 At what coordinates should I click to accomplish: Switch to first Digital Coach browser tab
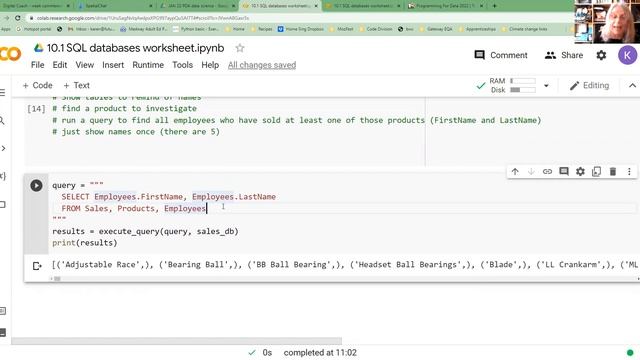tap(35, 6)
